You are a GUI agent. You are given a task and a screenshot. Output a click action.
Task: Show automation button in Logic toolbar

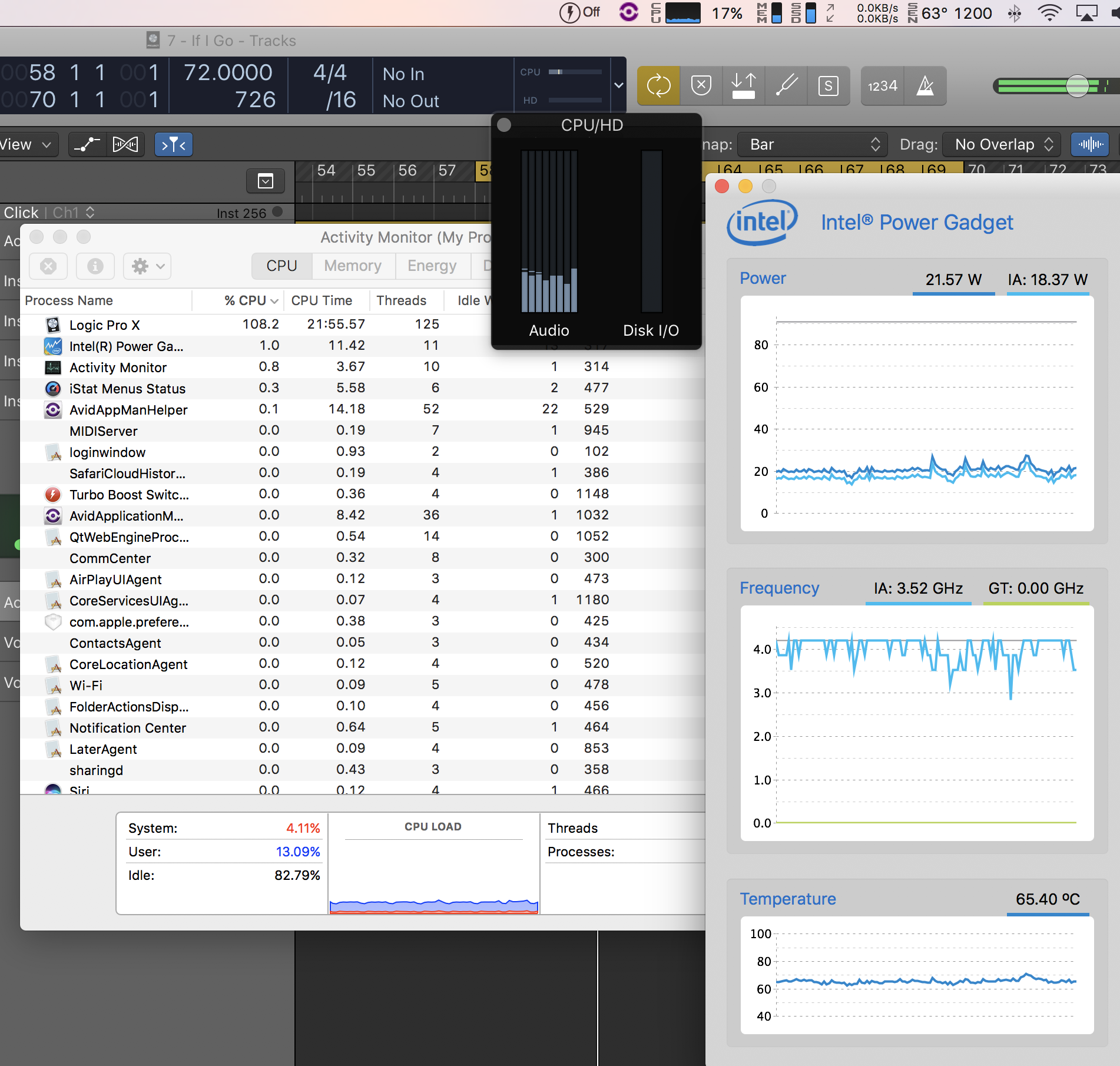pyautogui.click(x=87, y=144)
